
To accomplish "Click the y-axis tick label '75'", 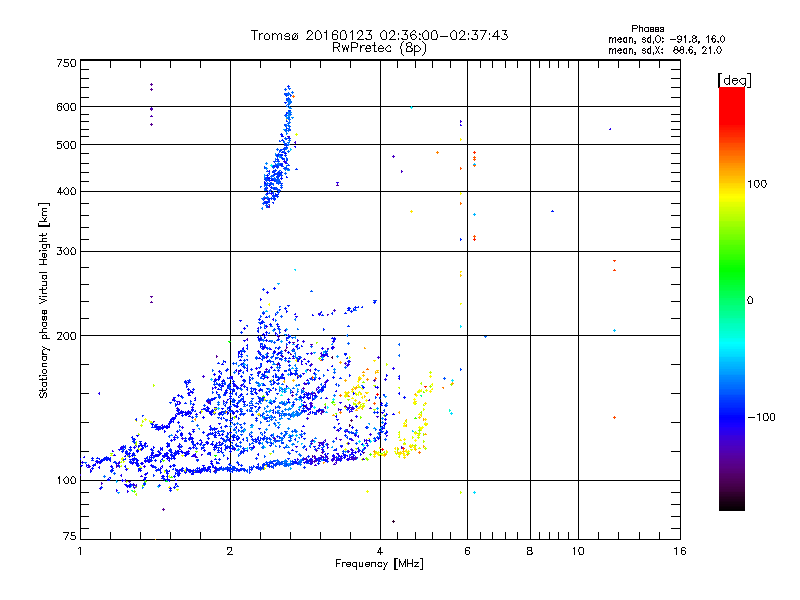I will click(x=70, y=536).
